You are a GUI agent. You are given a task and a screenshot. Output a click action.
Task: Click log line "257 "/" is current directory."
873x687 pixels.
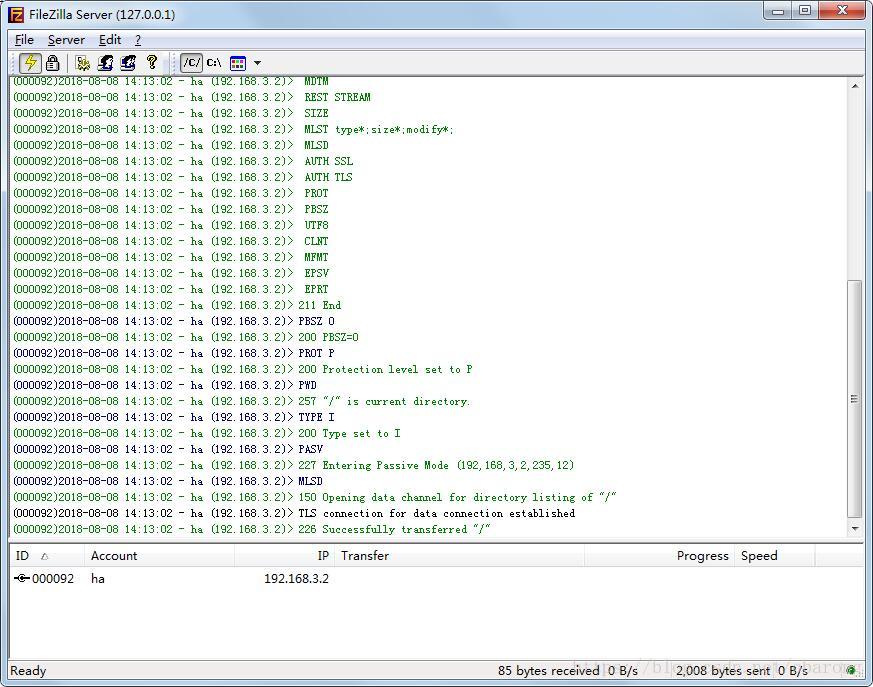click(242, 401)
